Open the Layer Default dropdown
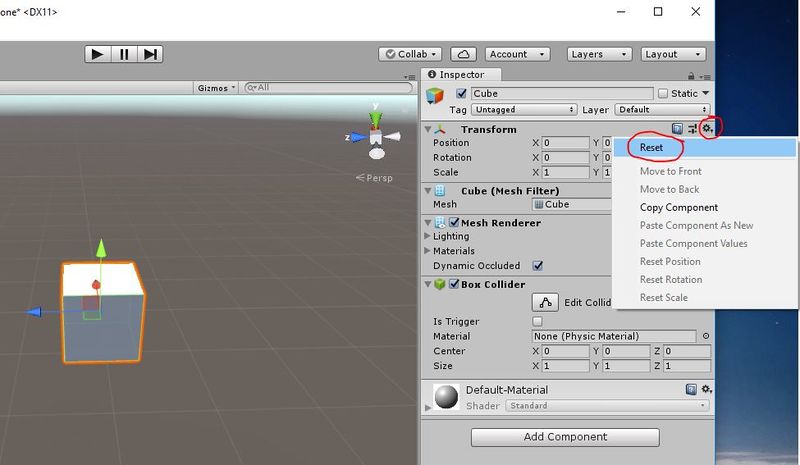Viewport: 800px width, 465px height. (x=662, y=109)
